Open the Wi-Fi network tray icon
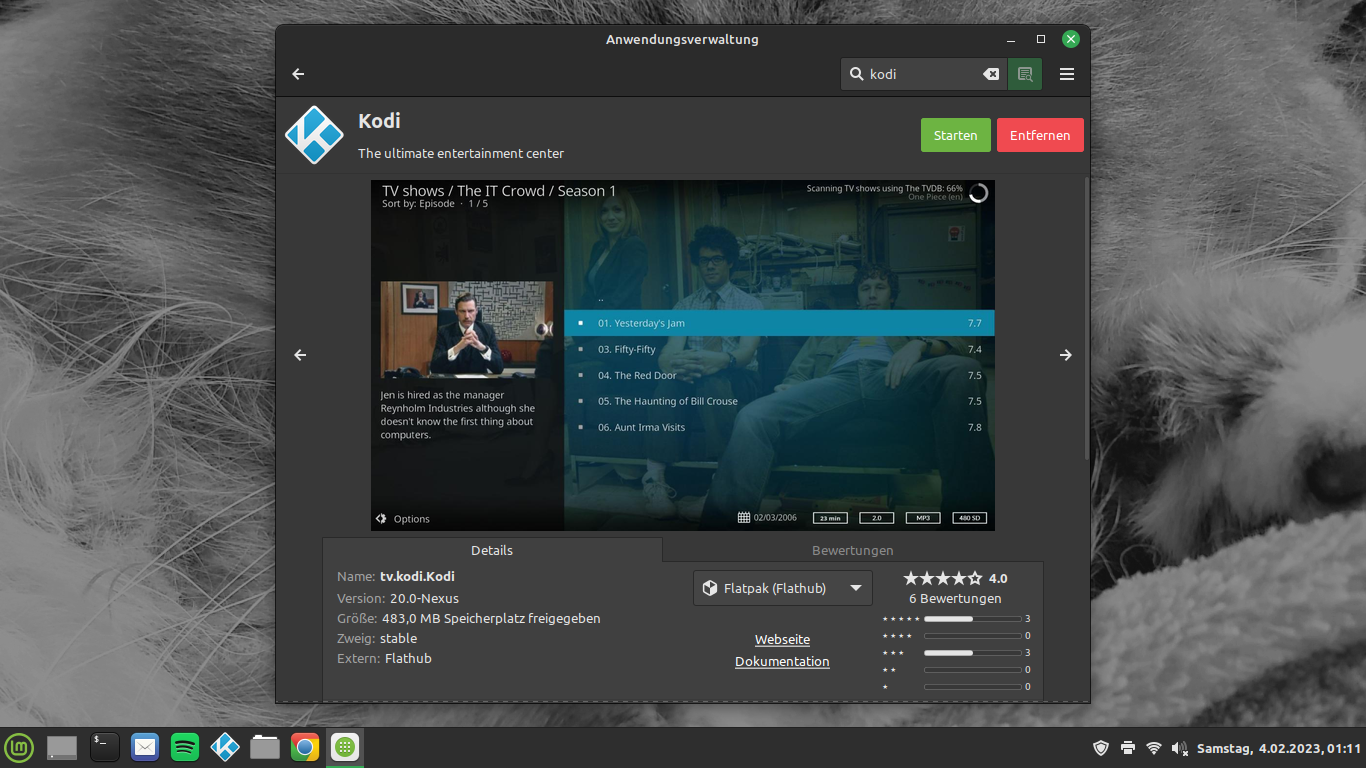 pos(1154,748)
